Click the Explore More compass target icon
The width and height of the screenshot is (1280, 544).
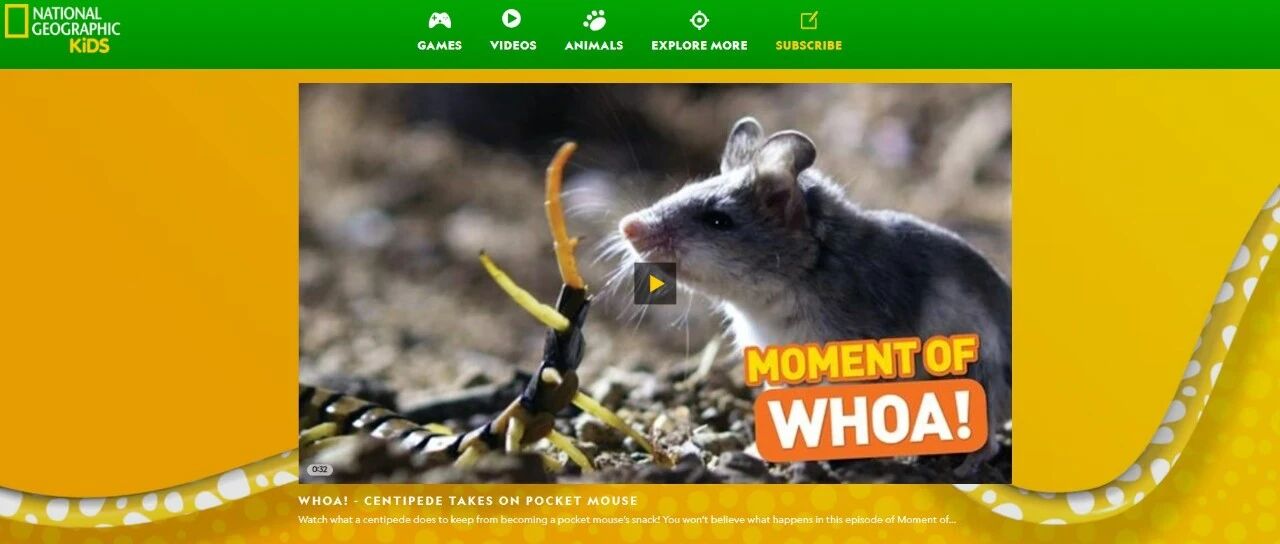699,20
